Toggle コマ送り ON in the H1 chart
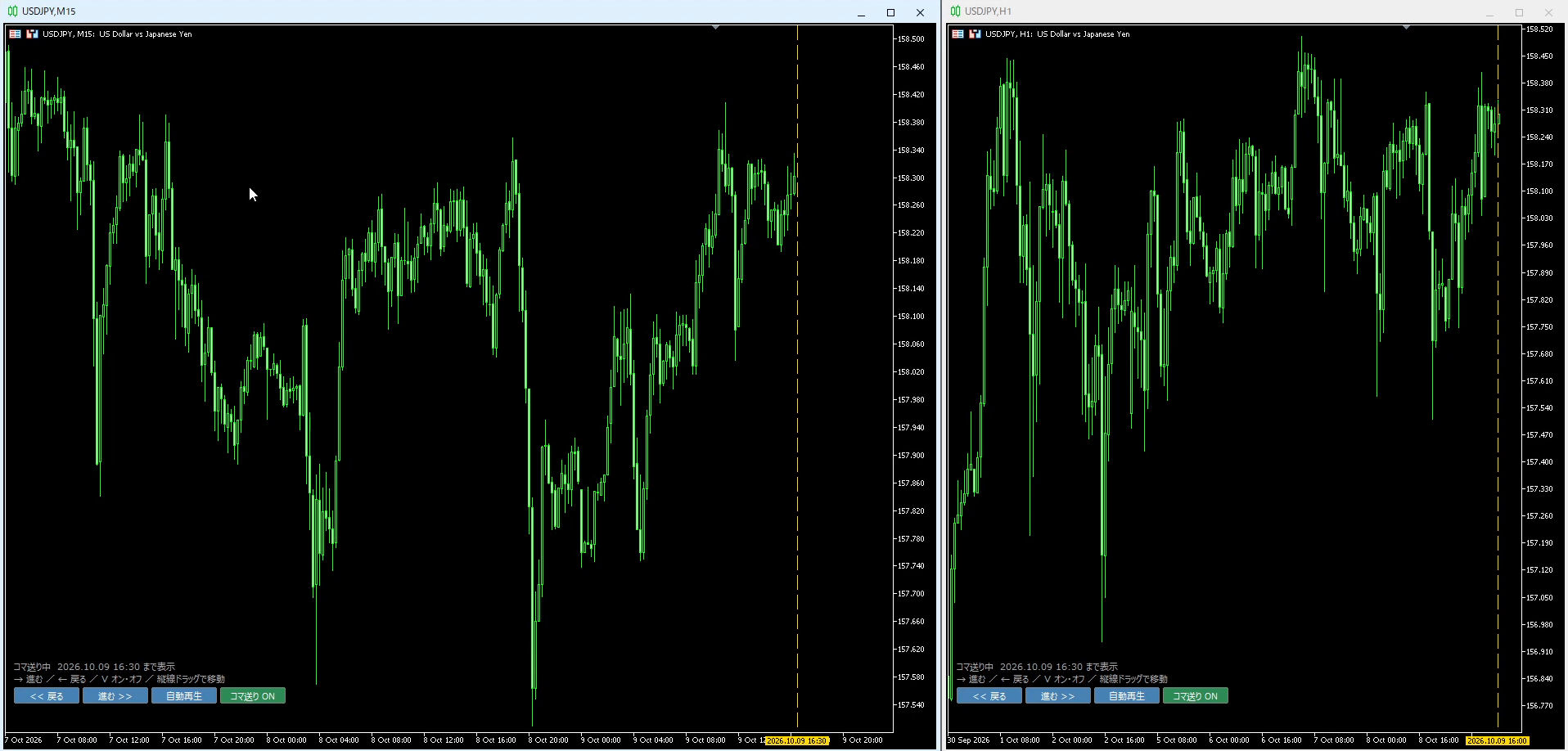 pyautogui.click(x=1196, y=696)
